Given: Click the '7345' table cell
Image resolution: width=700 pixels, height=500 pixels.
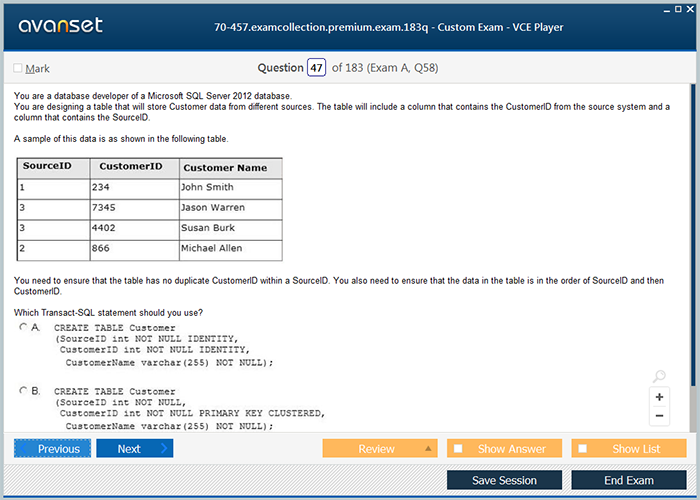Looking at the screenshot, I should pos(134,208).
